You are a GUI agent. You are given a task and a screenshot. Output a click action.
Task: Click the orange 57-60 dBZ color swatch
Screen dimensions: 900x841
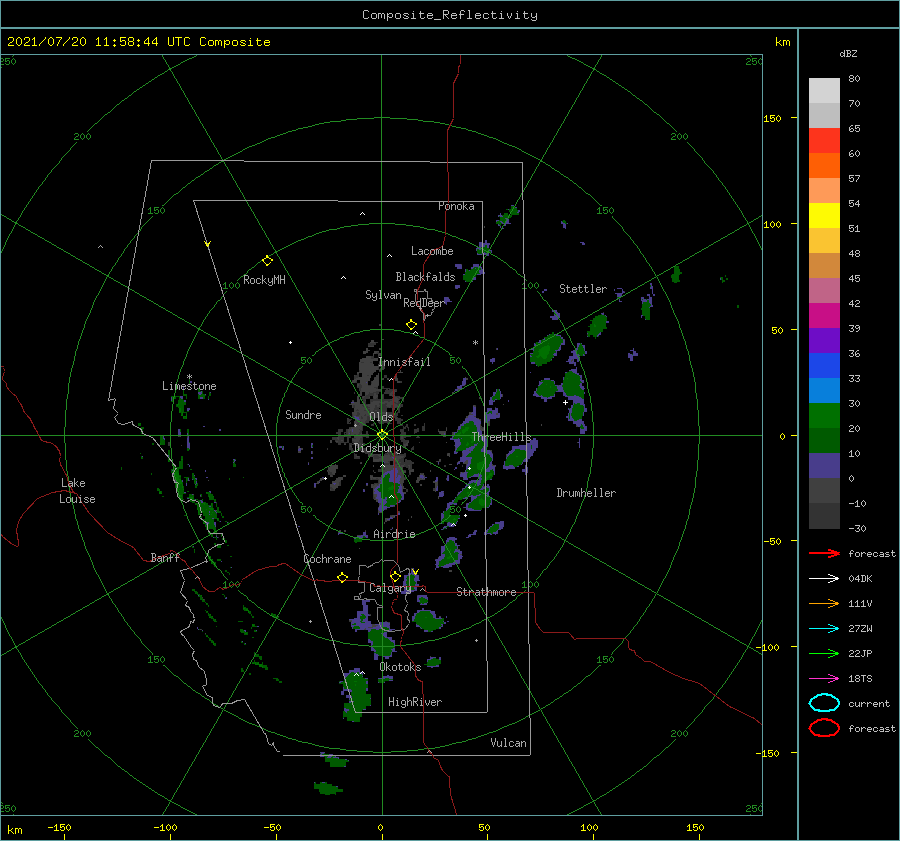[x=824, y=166]
